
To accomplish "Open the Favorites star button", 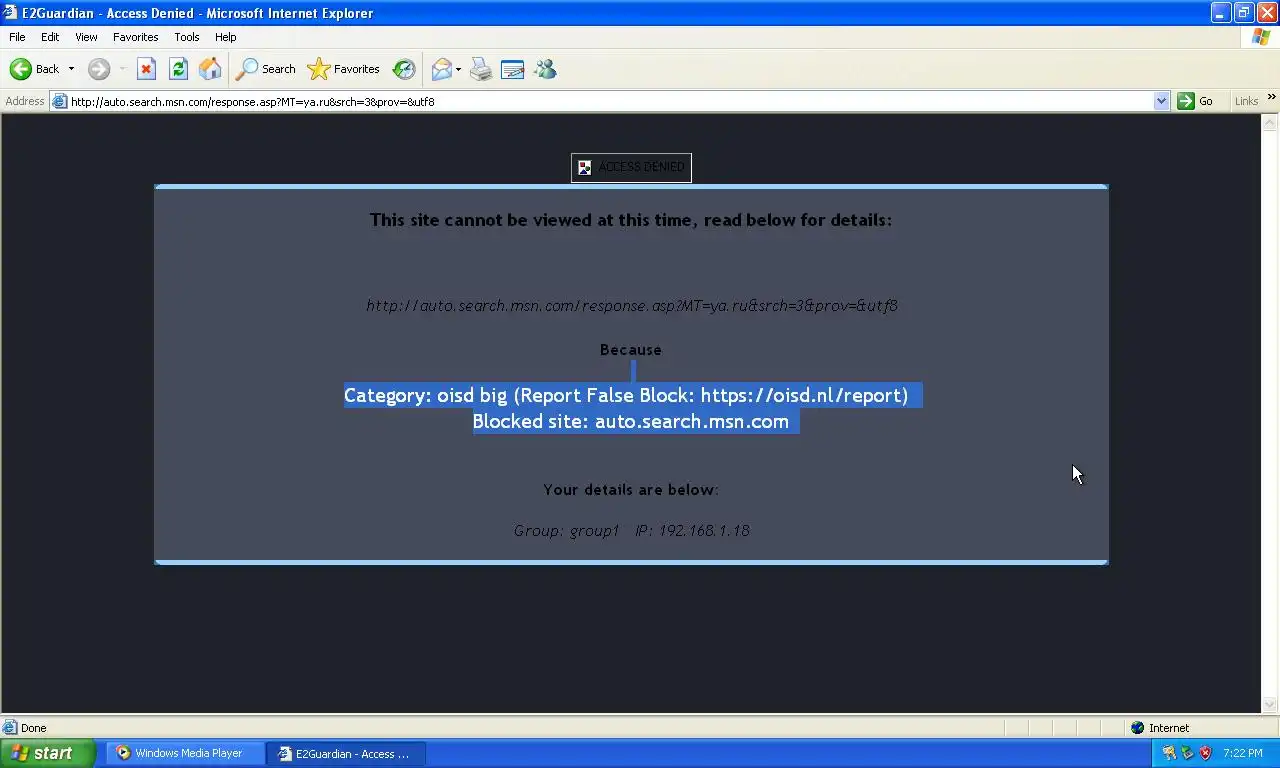I will (x=344, y=69).
